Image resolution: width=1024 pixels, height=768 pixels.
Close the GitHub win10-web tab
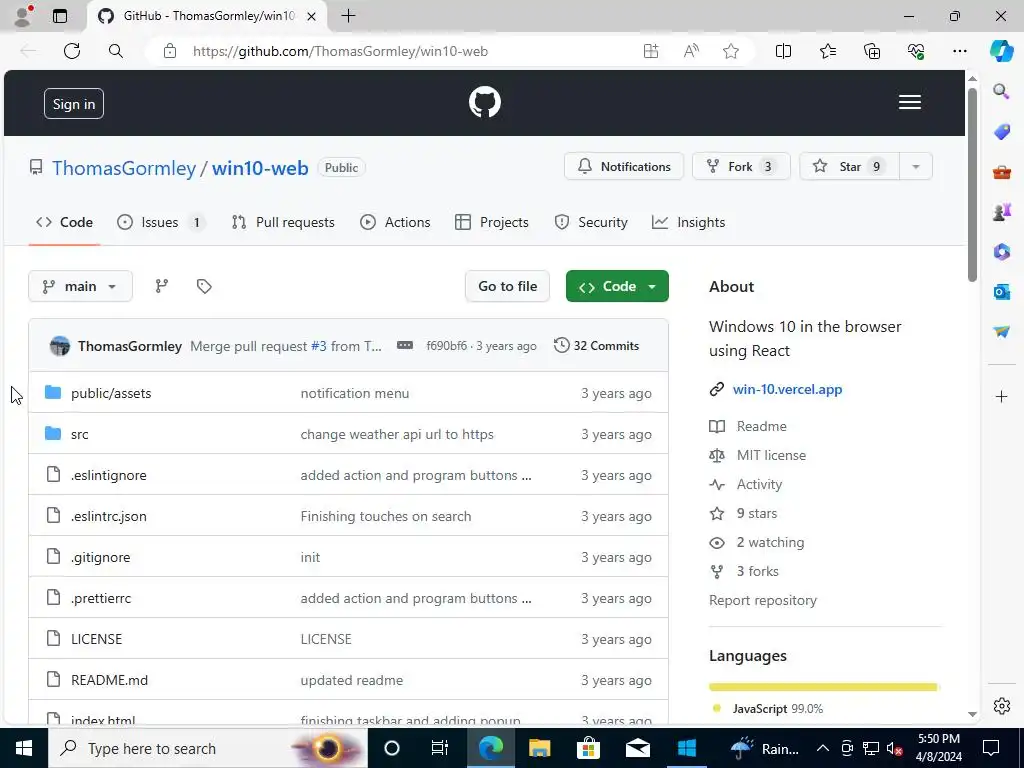tap(312, 16)
